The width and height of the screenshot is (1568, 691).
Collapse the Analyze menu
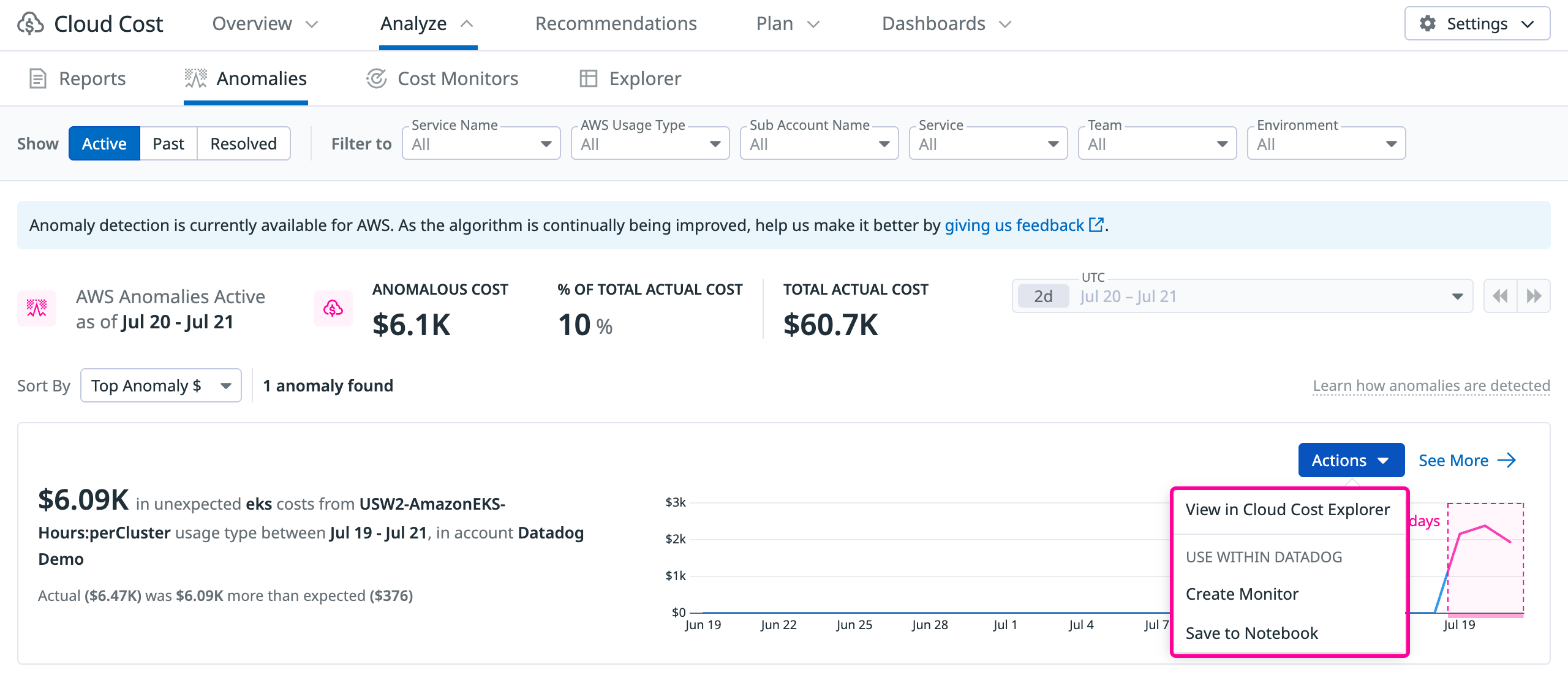pyautogui.click(x=428, y=24)
